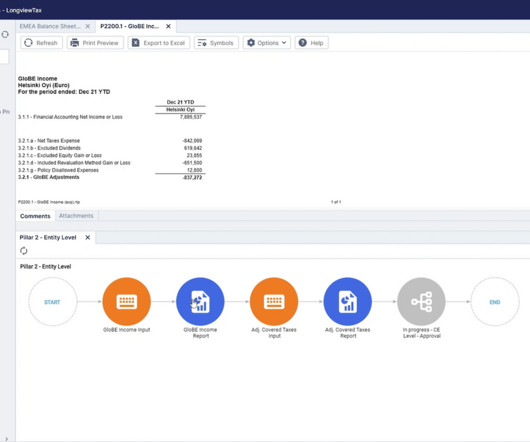
Task: Switch to the Attachments tab
Action: [76, 216]
